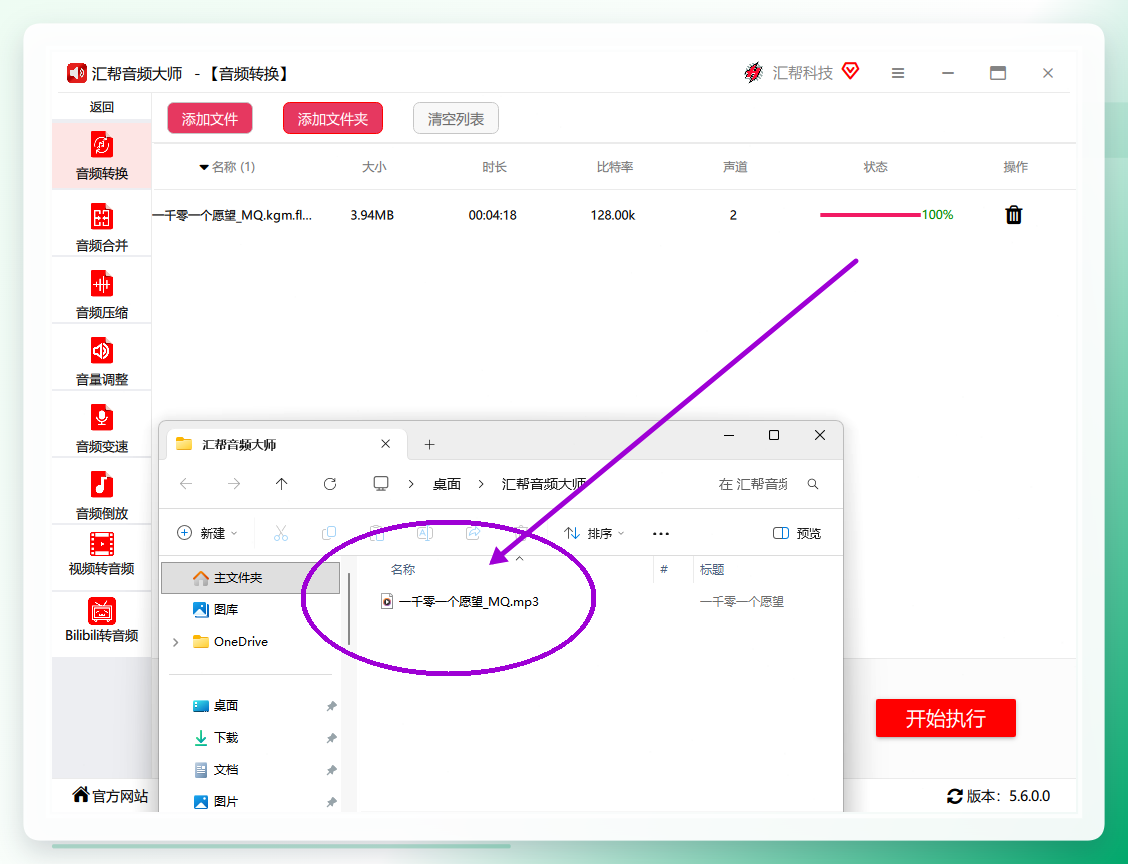Click the Explorer search box 在 汇帮音频
This screenshot has width=1128, height=864.
pos(754,484)
